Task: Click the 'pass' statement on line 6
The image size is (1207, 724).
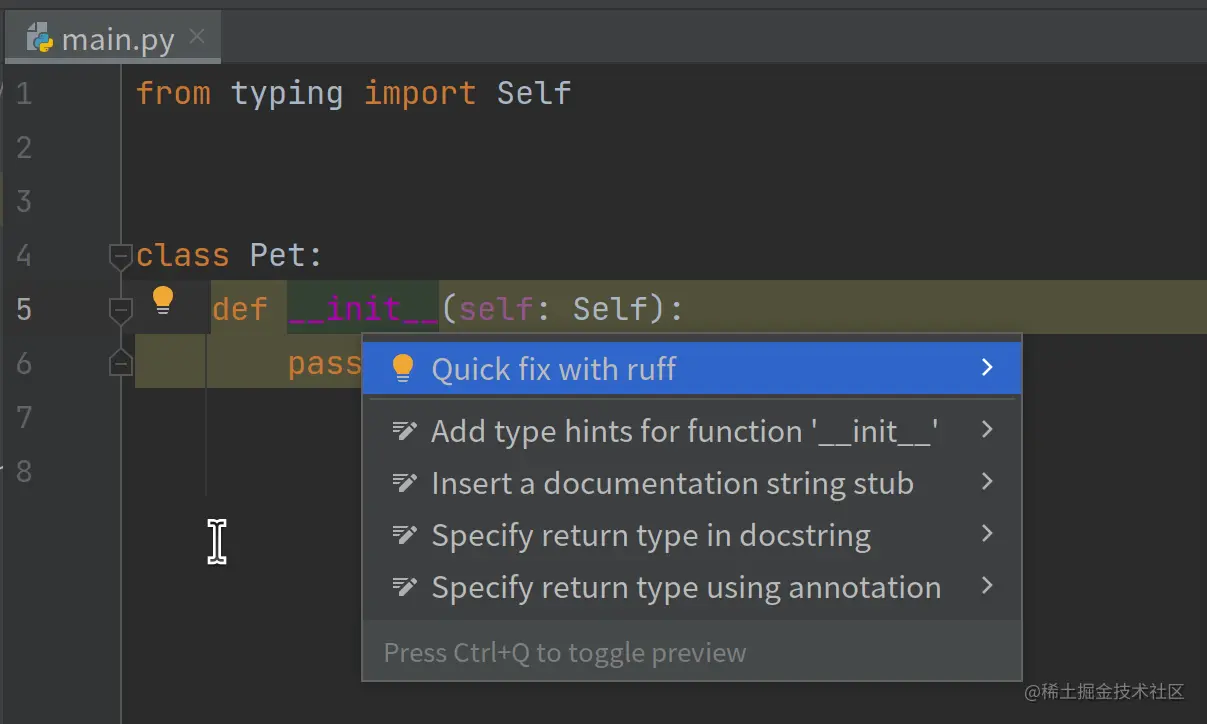Action: pos(324,364)
